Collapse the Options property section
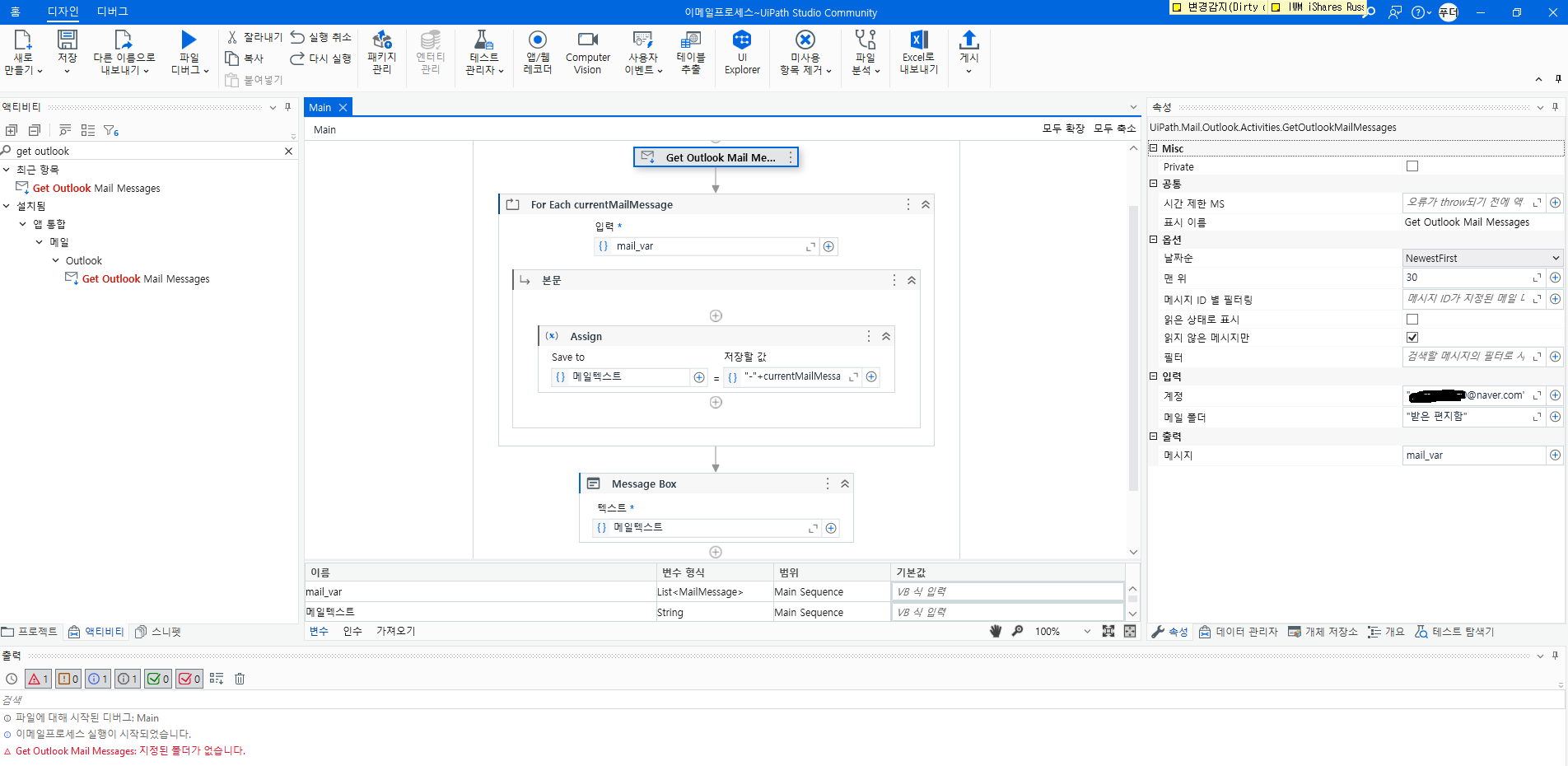Image resolution: width=1568 pixels, height=766 pixels. point(1154,240)
